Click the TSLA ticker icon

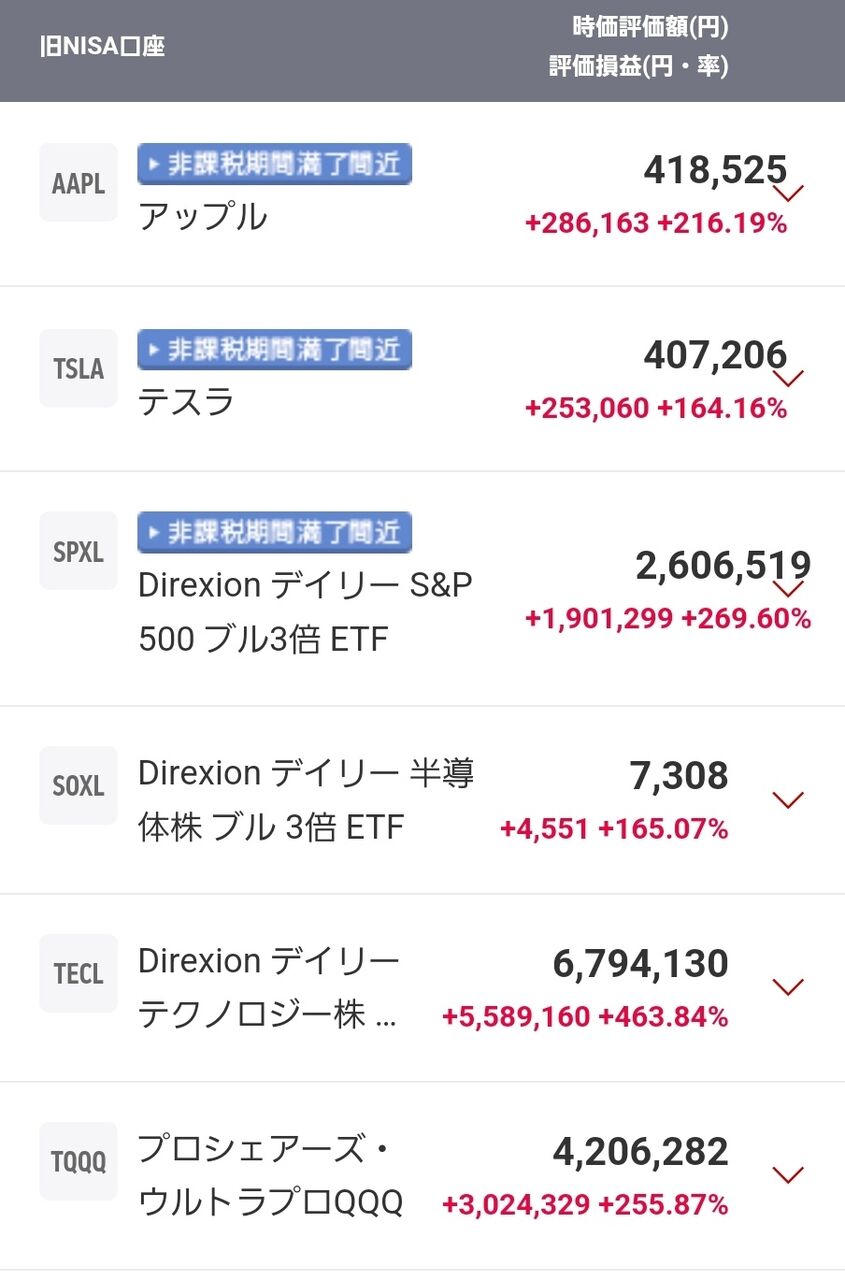tap(78, 368)
